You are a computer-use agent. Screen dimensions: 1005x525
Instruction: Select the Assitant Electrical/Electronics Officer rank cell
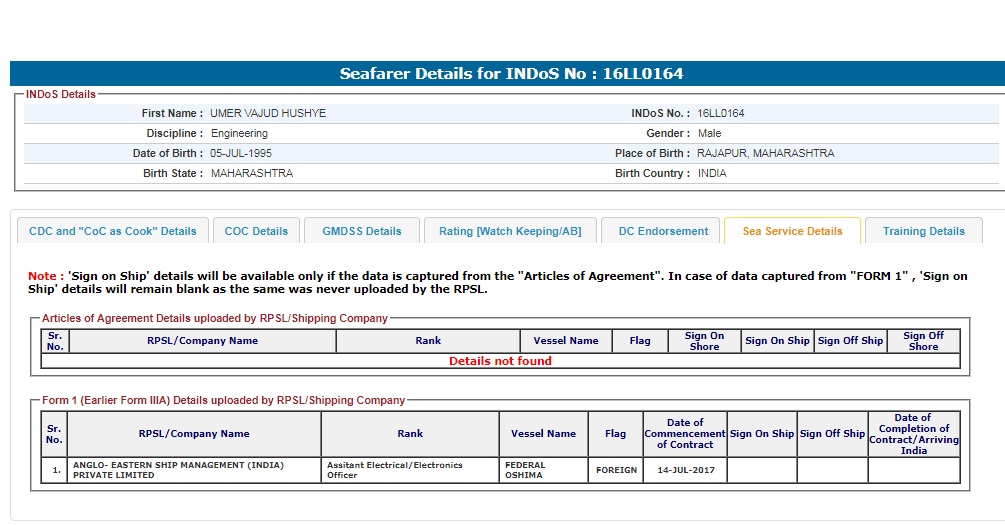pyautogui.click(x=410, y=470)
